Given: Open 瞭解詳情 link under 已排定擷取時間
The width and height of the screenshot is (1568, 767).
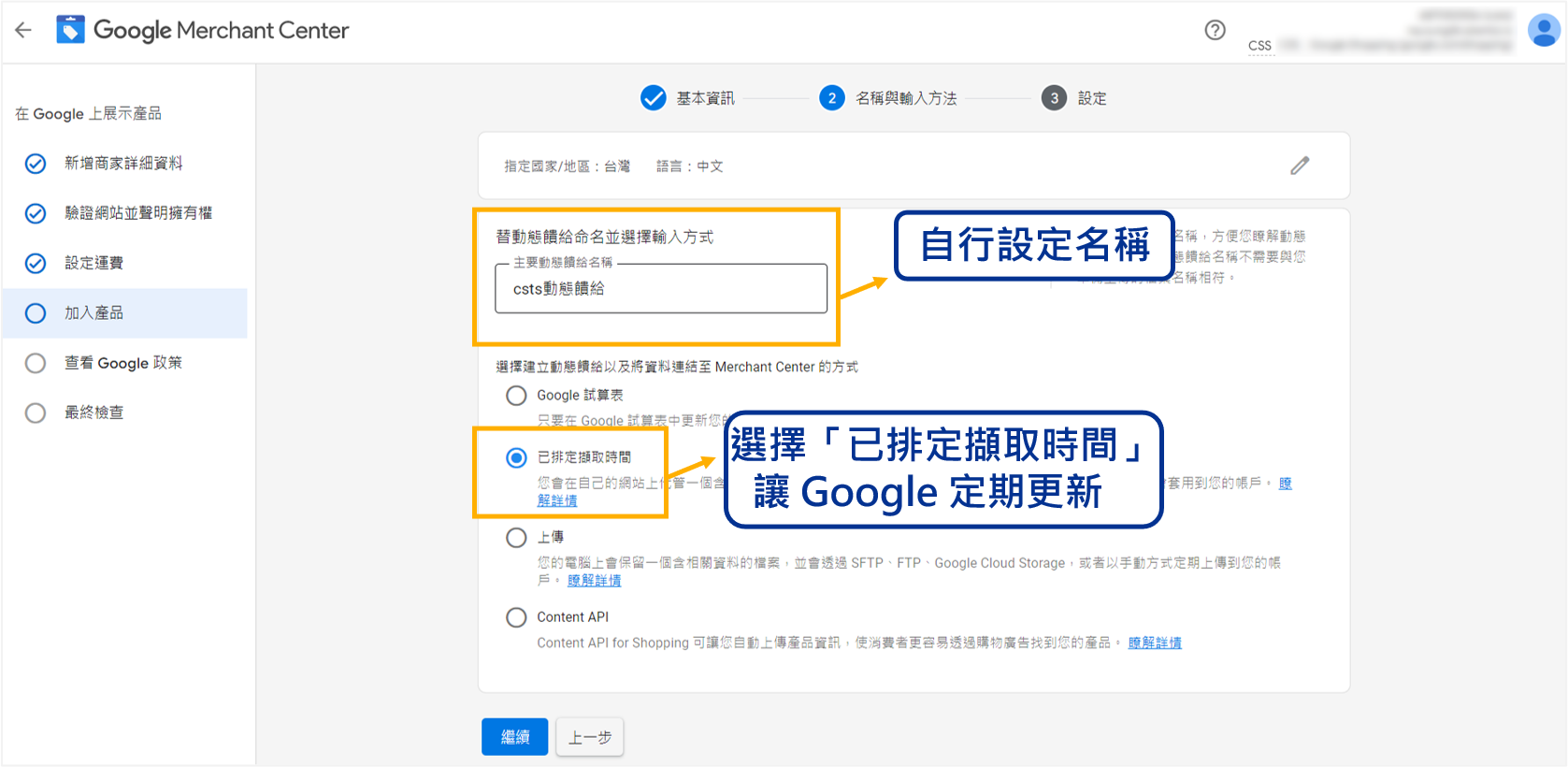Looking at the screenshot, I should tap(557, 500).
